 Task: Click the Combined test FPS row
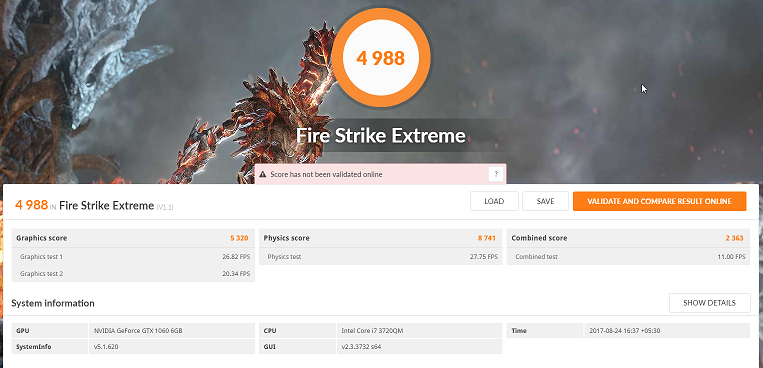[628, 257]
